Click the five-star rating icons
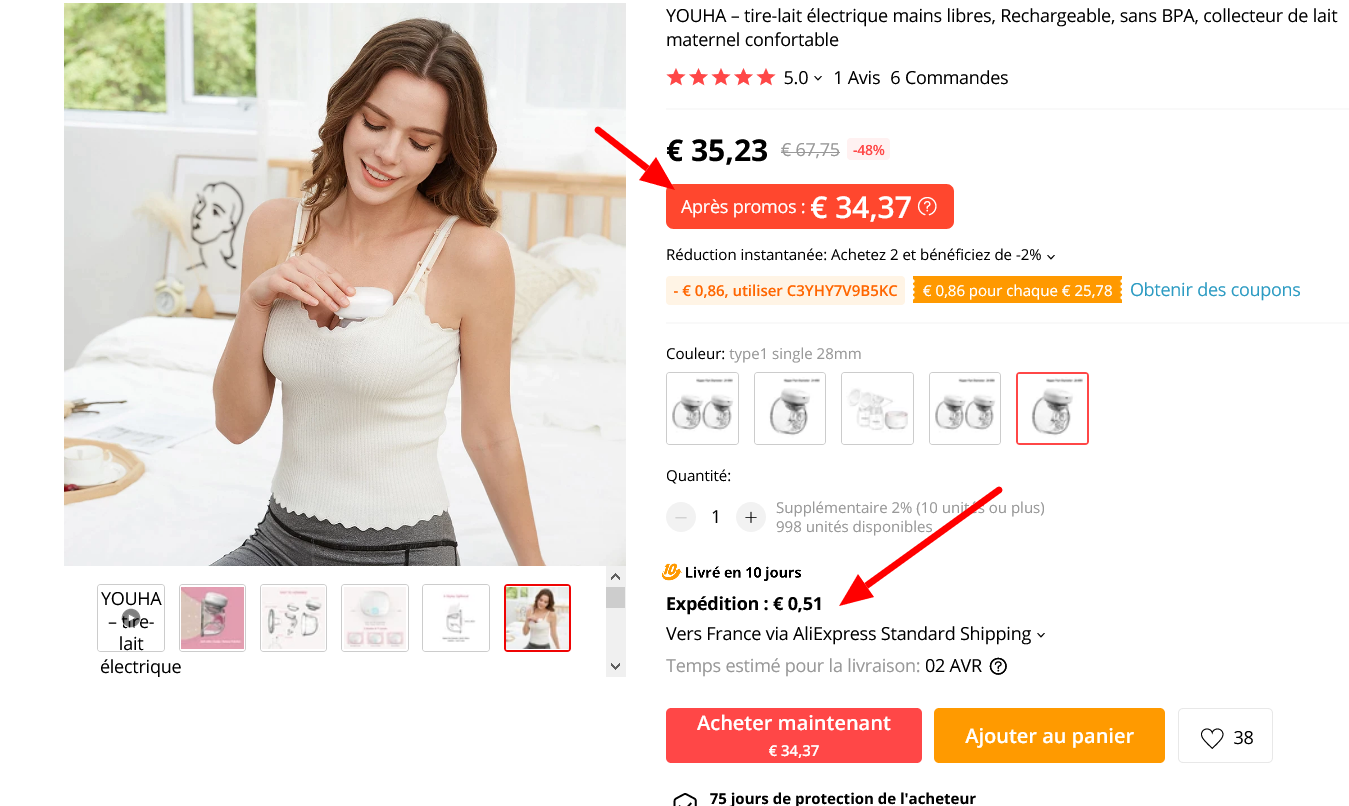1349x806 pixels. click(x=721, y=77)
